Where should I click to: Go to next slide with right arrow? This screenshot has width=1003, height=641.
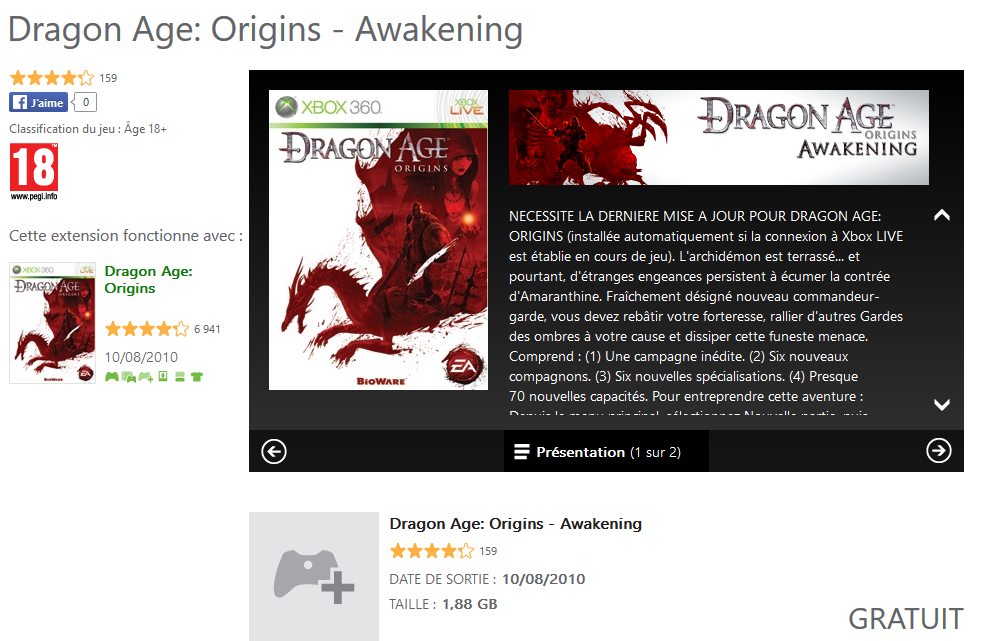[938, 450]
